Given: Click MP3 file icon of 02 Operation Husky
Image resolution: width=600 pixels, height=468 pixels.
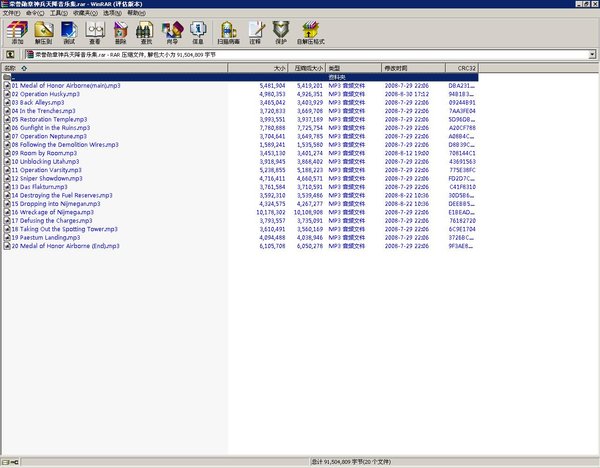Looking at the screenshot, I should tap(7, 94).
